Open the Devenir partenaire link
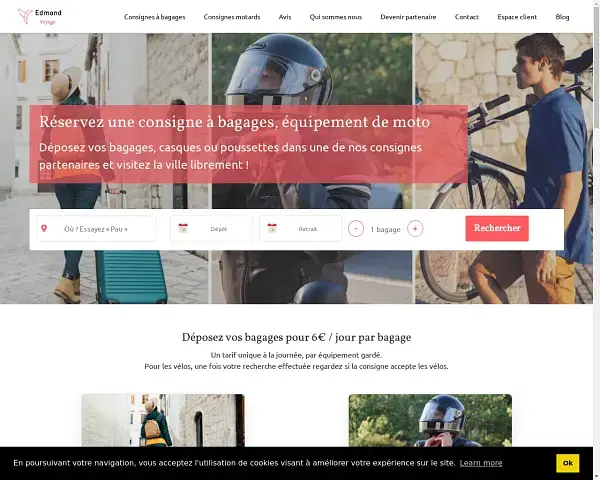Image resolution: width=600 pixels, height=480 pixels. (408, 17)
